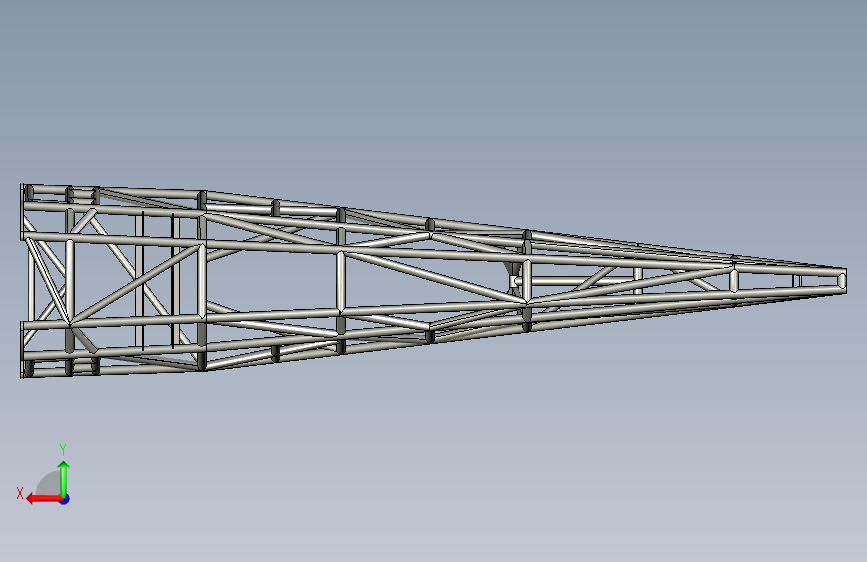The image size is (867, 562).
Task: Click the blue Z axis origin dot
Action: [65, 499]
